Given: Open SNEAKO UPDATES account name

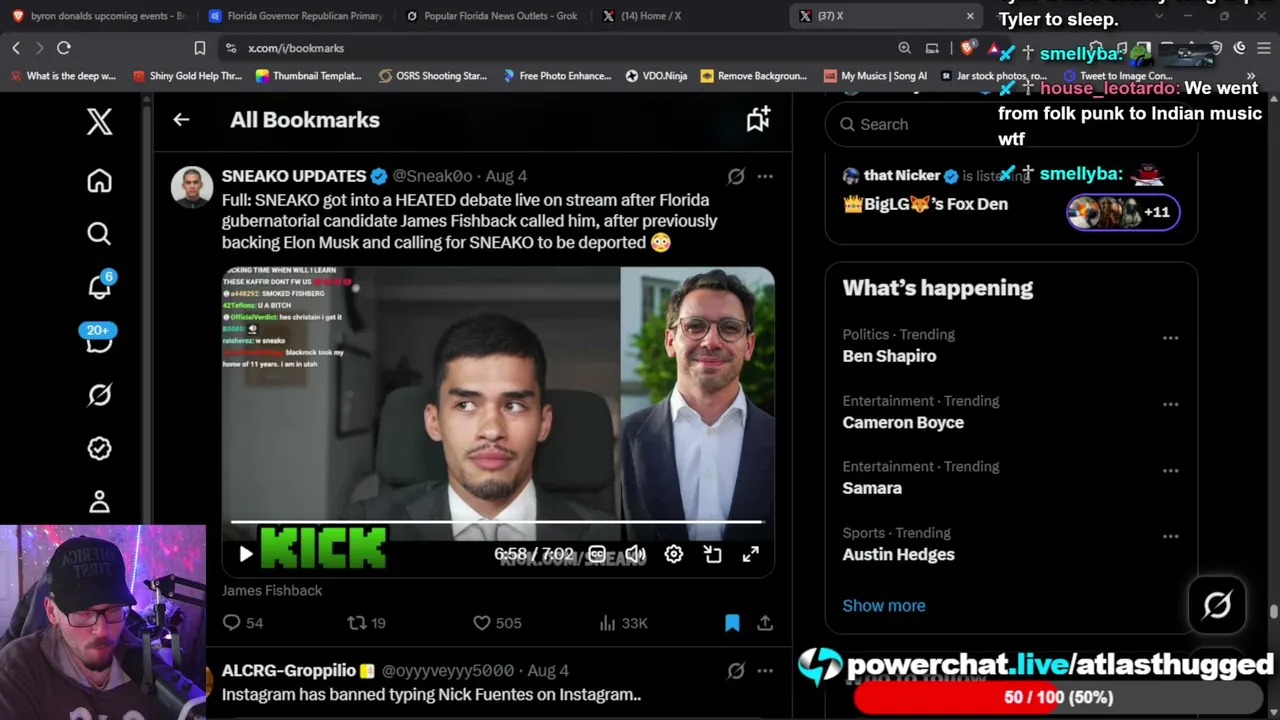Looking at the screenshot, I should tap(294, 176).
